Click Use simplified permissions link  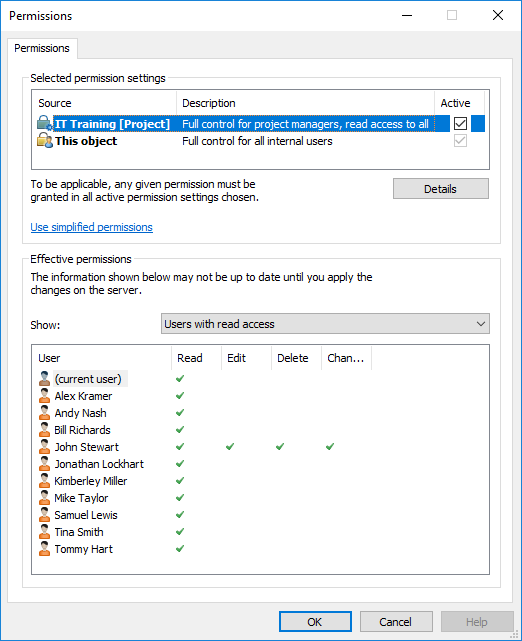point(92,227)
